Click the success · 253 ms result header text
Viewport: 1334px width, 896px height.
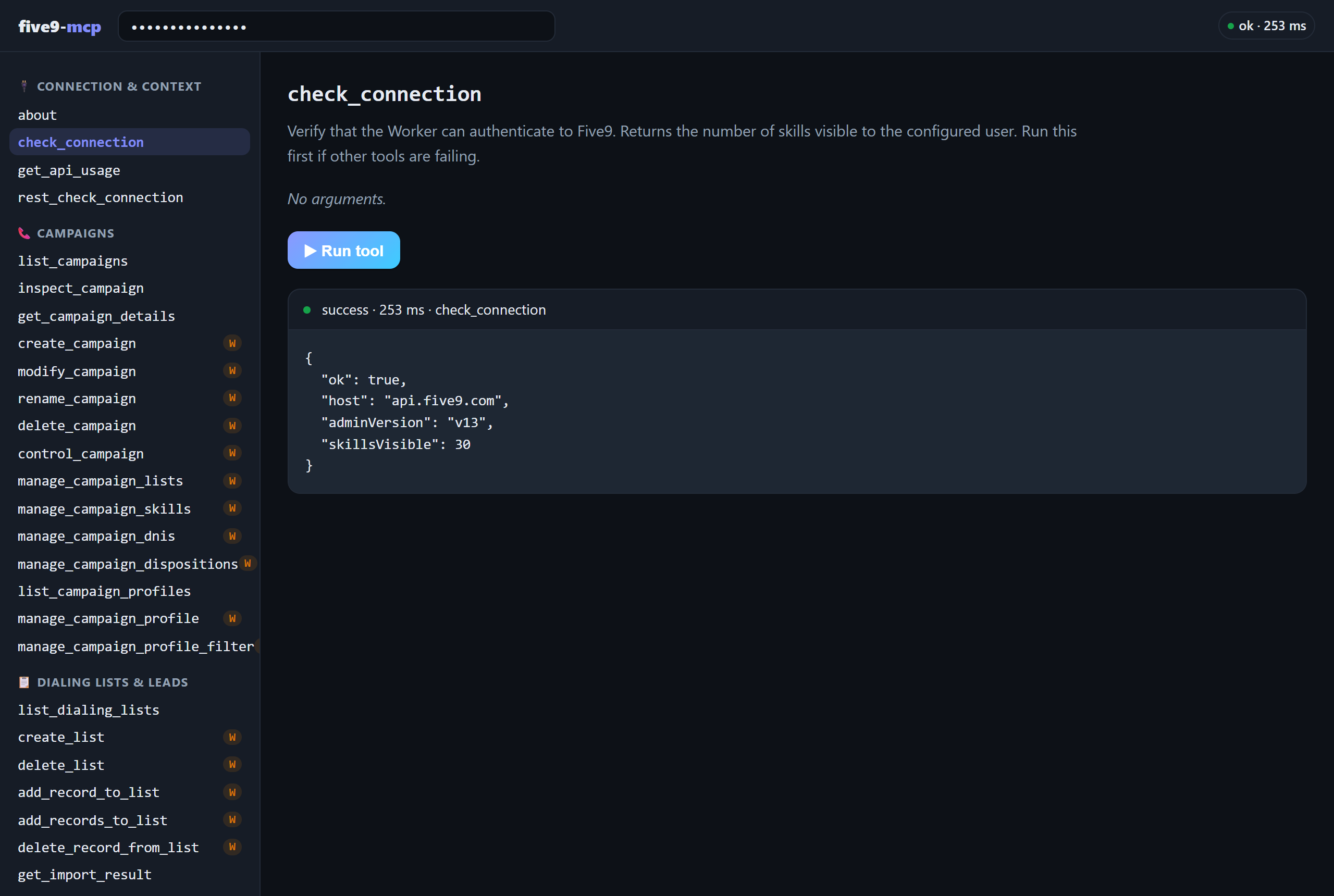[433, 310]
